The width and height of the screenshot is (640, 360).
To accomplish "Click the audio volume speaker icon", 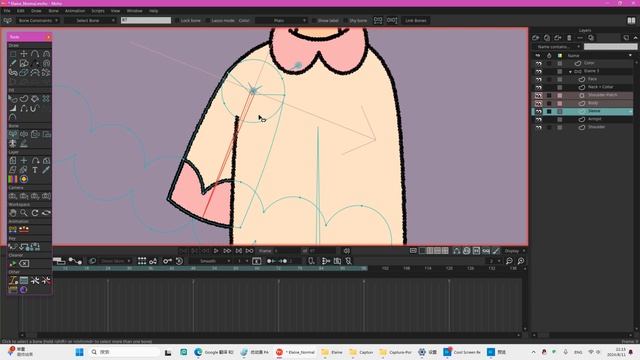I will pyautogui.click(x=347, y=251).
